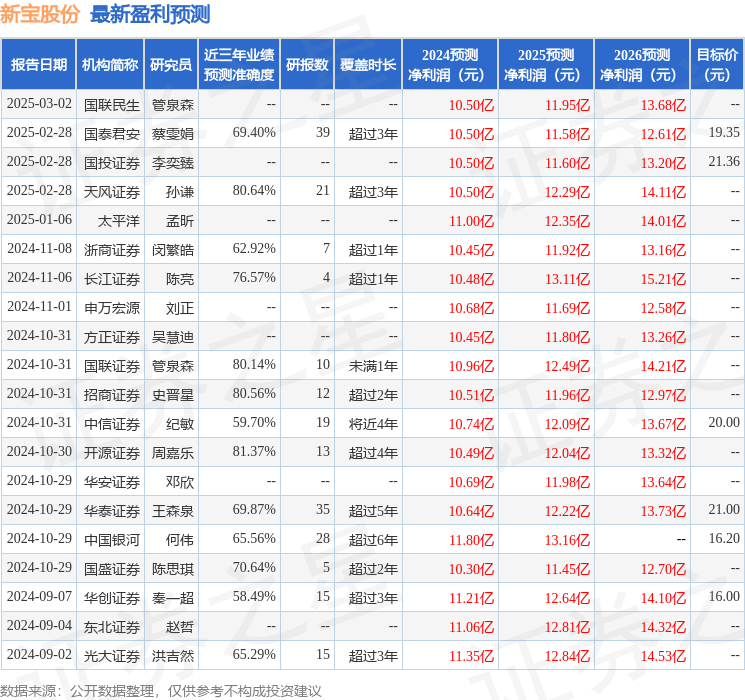Image resolution: width=745 pixels, height=700 pixels.
Task: Select the 研究员 column header
Action: click(x=171, y=64)
